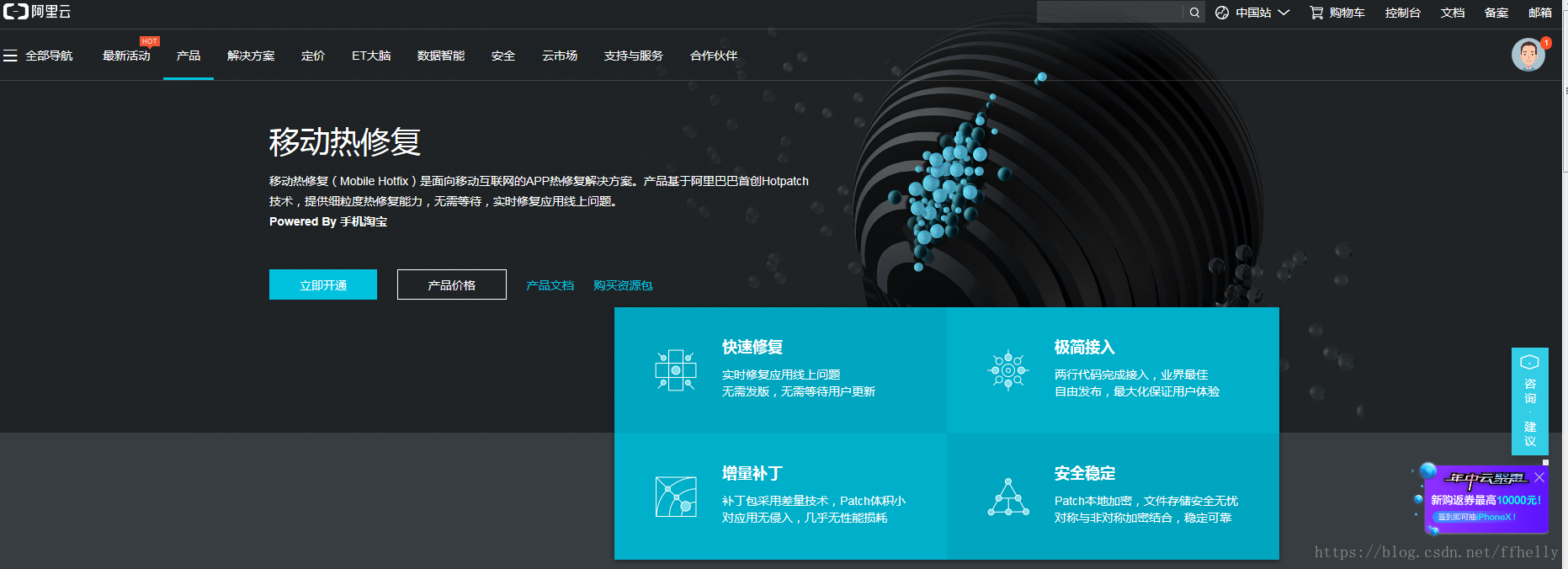
Task: Select the 产品 nav tab
Action: (189, 56)
